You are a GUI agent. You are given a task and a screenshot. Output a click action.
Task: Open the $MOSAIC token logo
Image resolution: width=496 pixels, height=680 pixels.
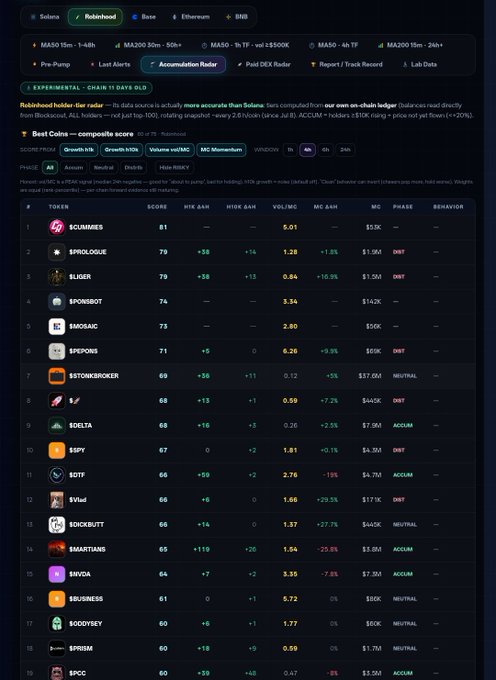coord(57,326)
